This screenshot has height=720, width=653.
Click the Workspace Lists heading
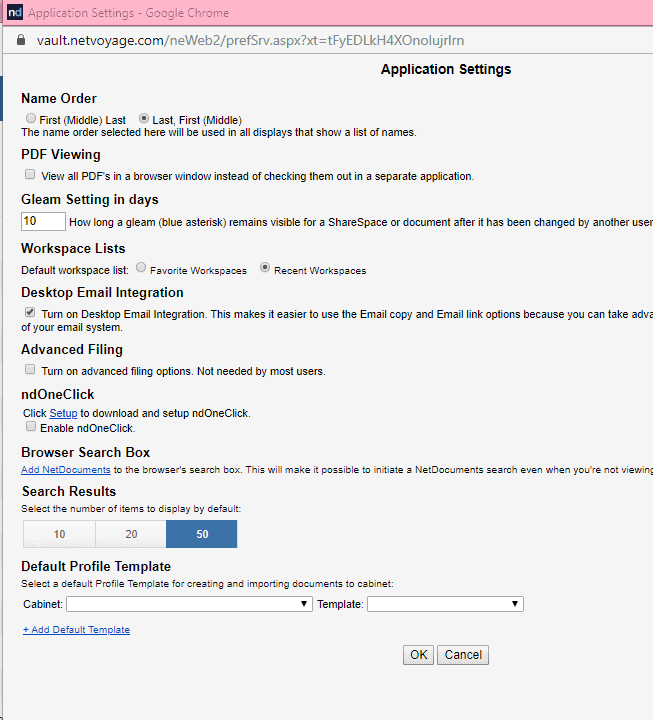click(x=73, y=248)
